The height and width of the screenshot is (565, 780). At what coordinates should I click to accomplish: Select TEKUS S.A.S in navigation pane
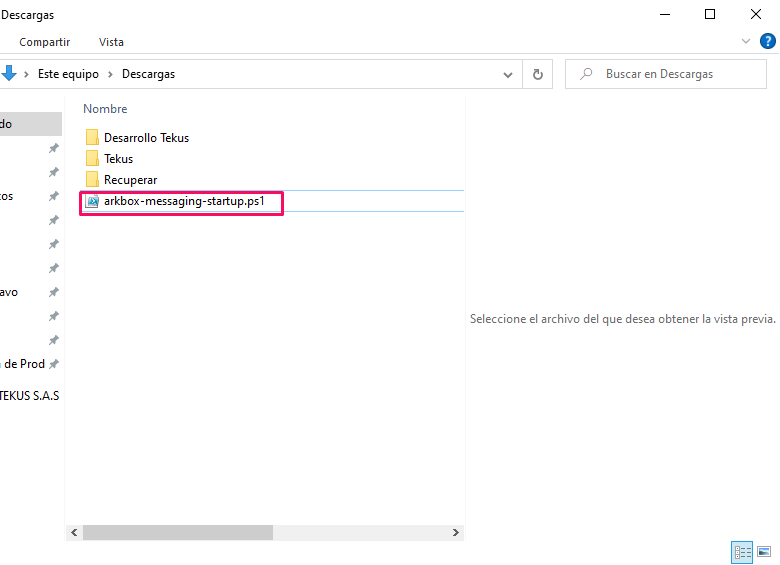(30, 395)
